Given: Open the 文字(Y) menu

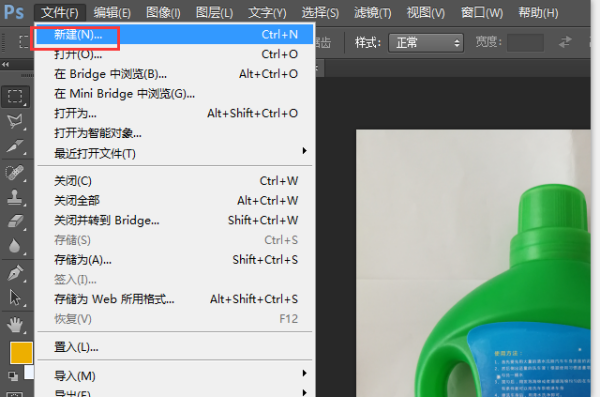Looking at the screenshot, I should (267, 13).
